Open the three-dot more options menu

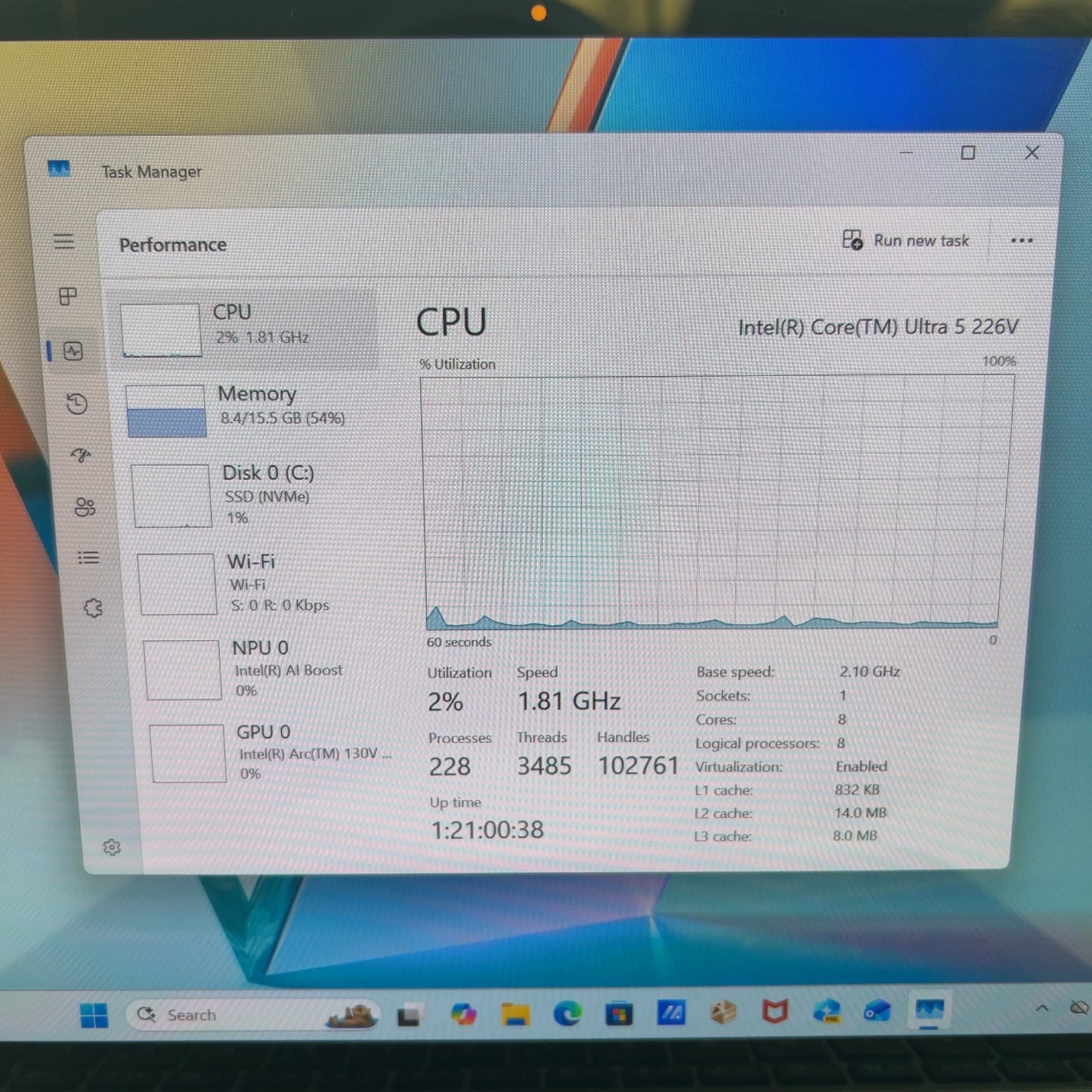1022,241
